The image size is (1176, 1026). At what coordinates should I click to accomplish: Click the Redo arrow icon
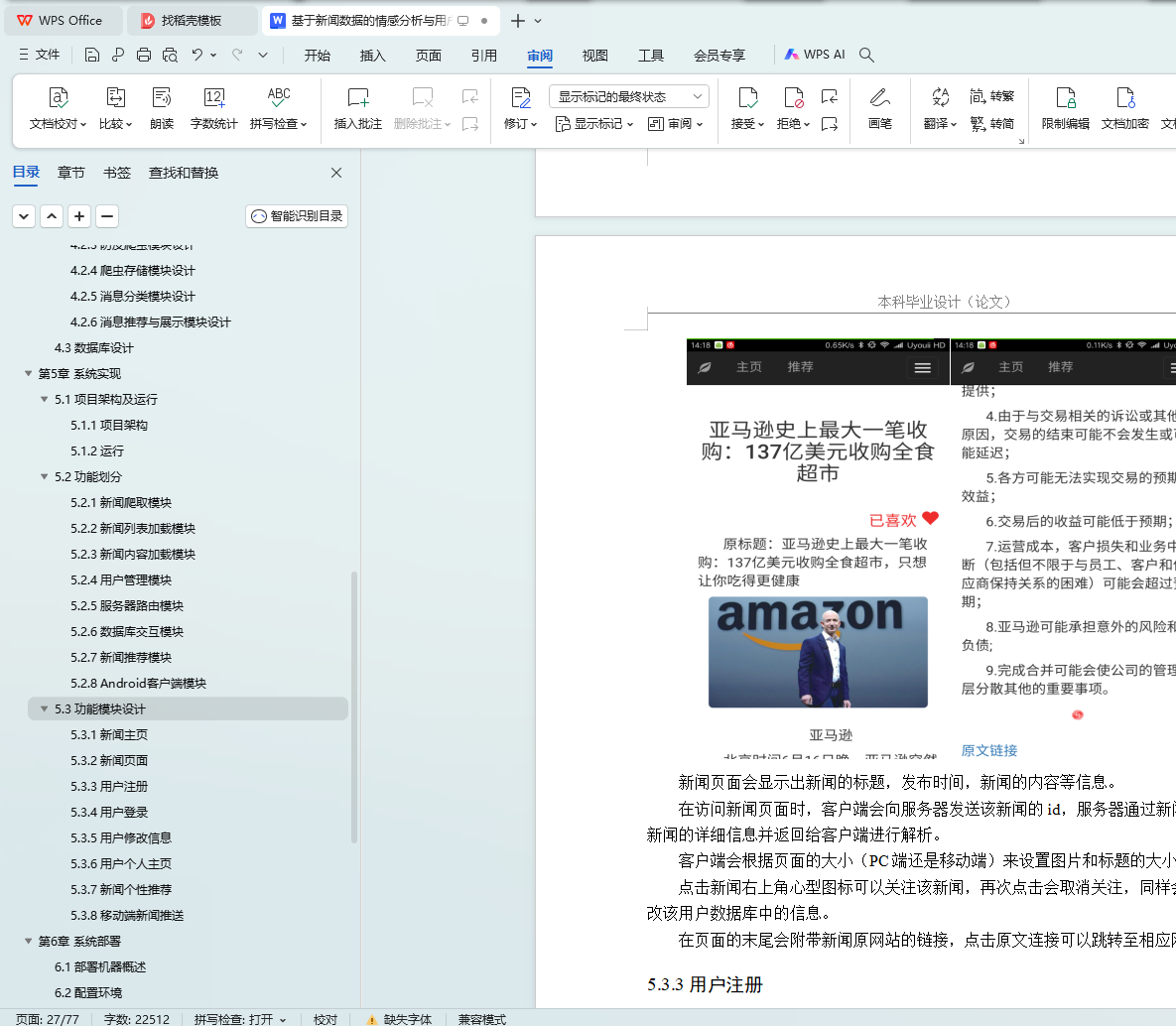click(x=237, y=55)
